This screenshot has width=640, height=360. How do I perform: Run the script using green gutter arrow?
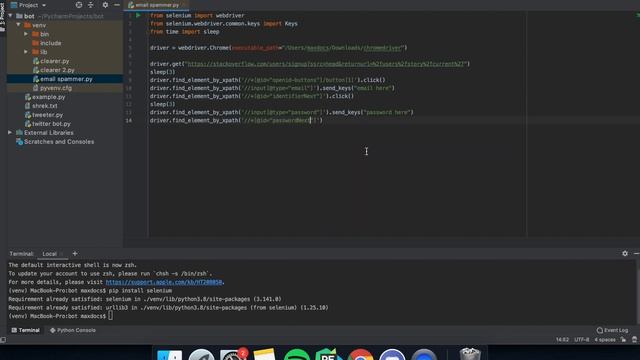coord(138,15)
